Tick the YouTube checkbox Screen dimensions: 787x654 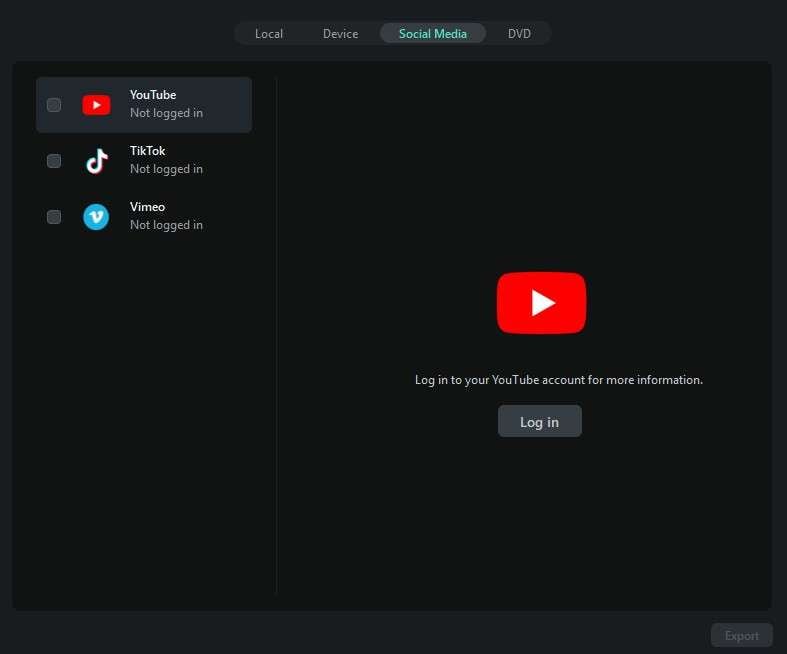54,105
